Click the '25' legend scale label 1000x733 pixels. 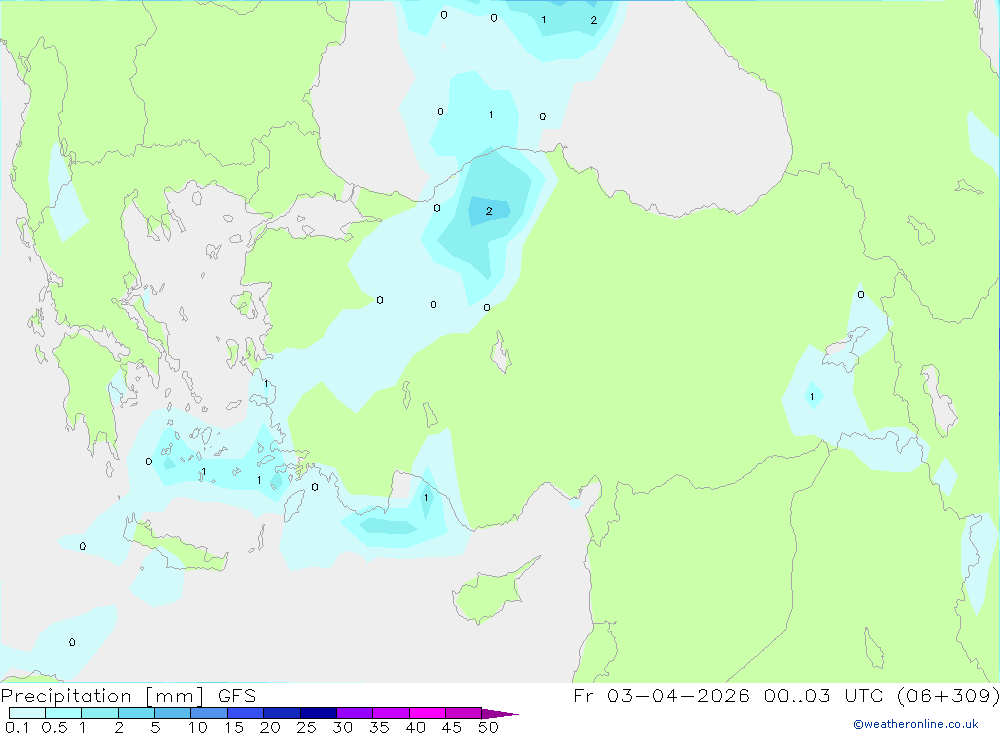[306, 727]
